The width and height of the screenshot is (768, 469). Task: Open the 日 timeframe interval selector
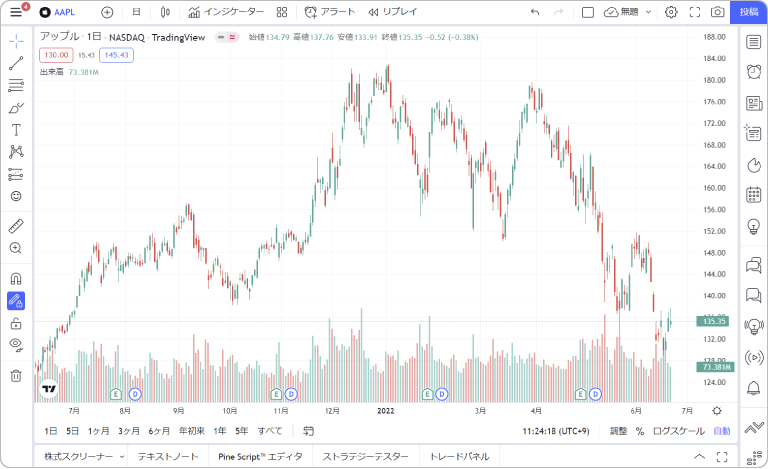pos(137,12)
